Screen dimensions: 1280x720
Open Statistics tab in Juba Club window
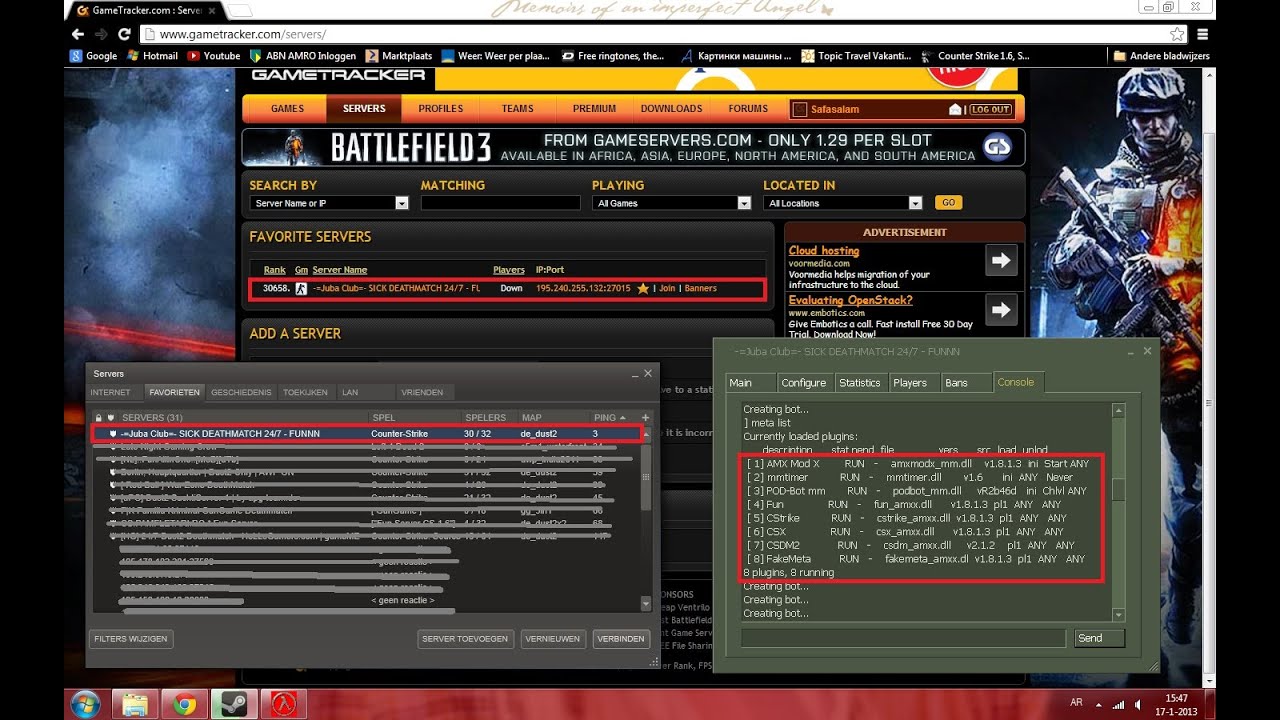coord(859,383)
